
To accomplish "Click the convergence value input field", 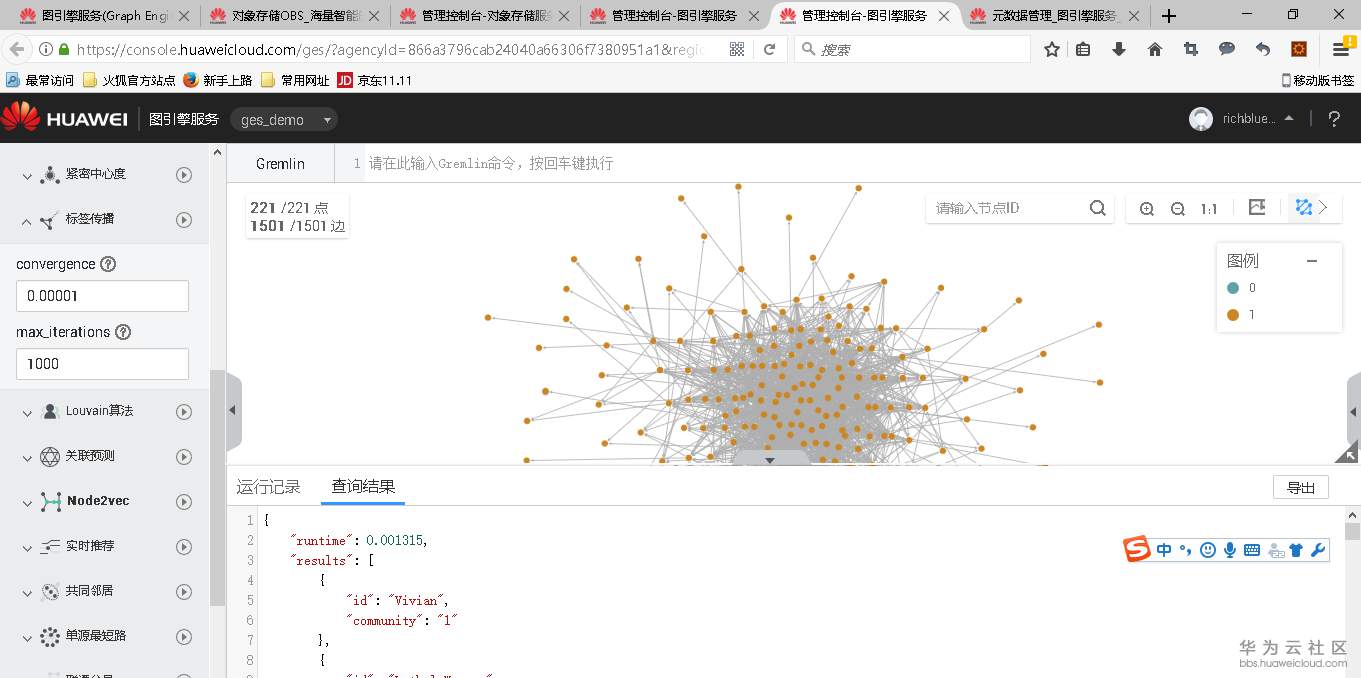I will click(102, 296).
